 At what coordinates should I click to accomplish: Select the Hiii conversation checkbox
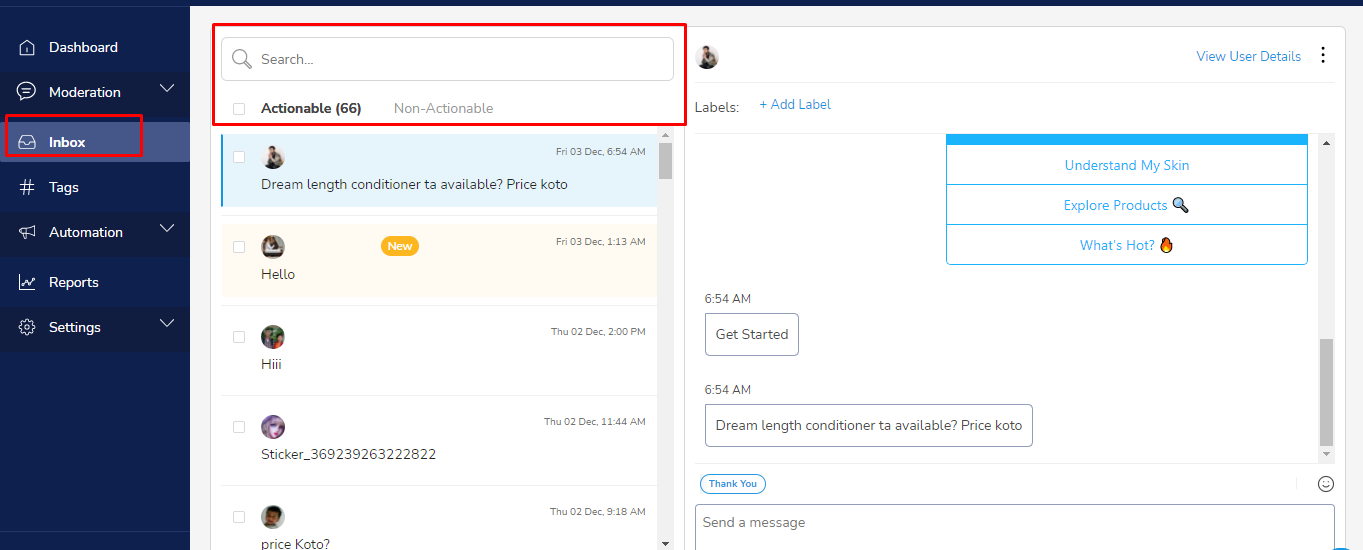(x=239, y=337)
